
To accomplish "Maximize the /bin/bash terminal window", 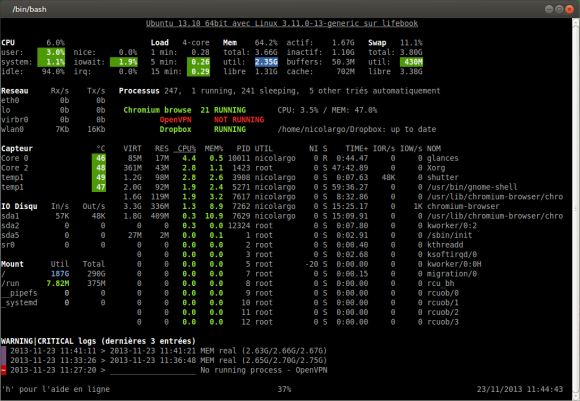I will pyautogui.click(x=559, y=9).
